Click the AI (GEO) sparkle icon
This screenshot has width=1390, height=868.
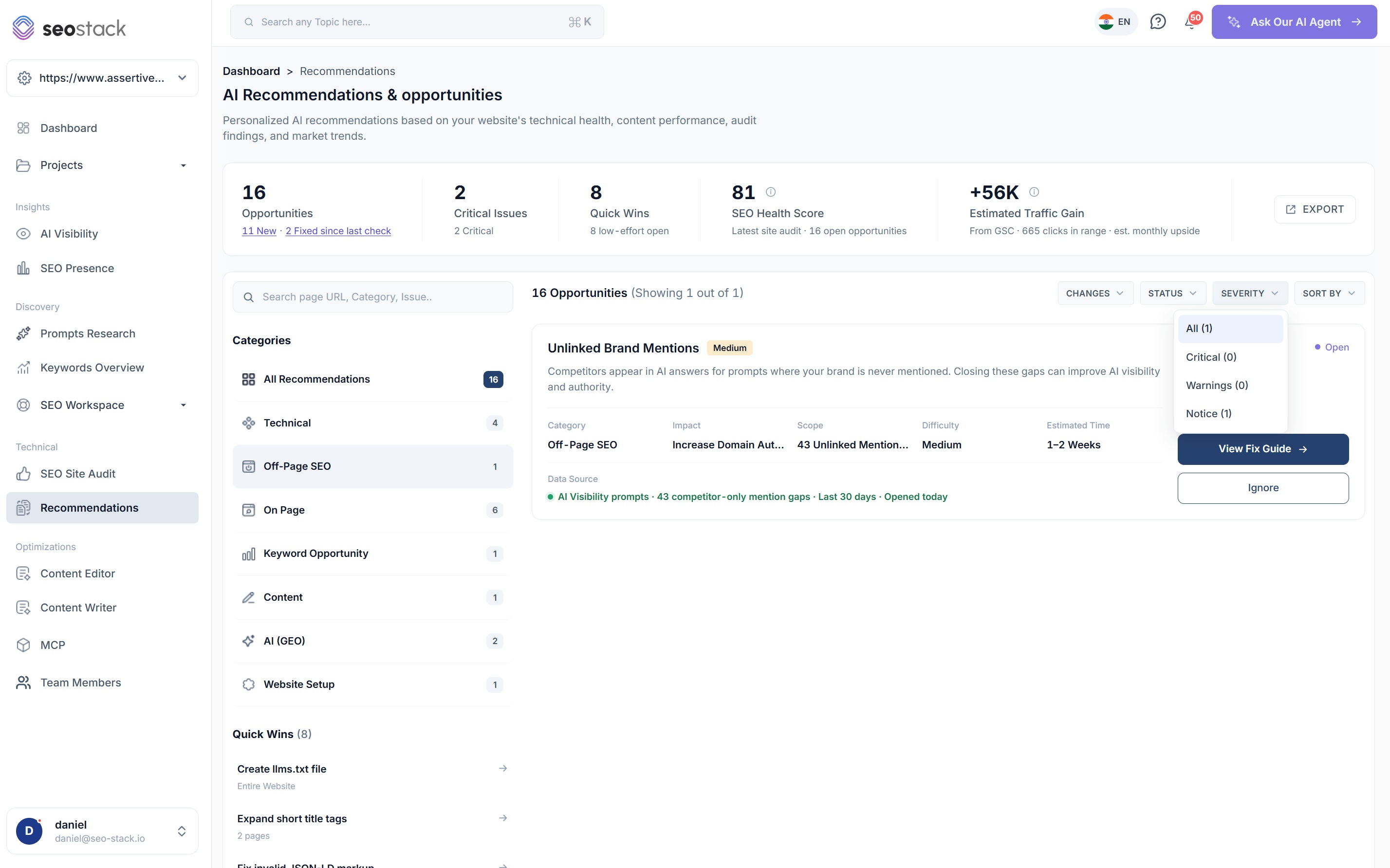point(248,641)
